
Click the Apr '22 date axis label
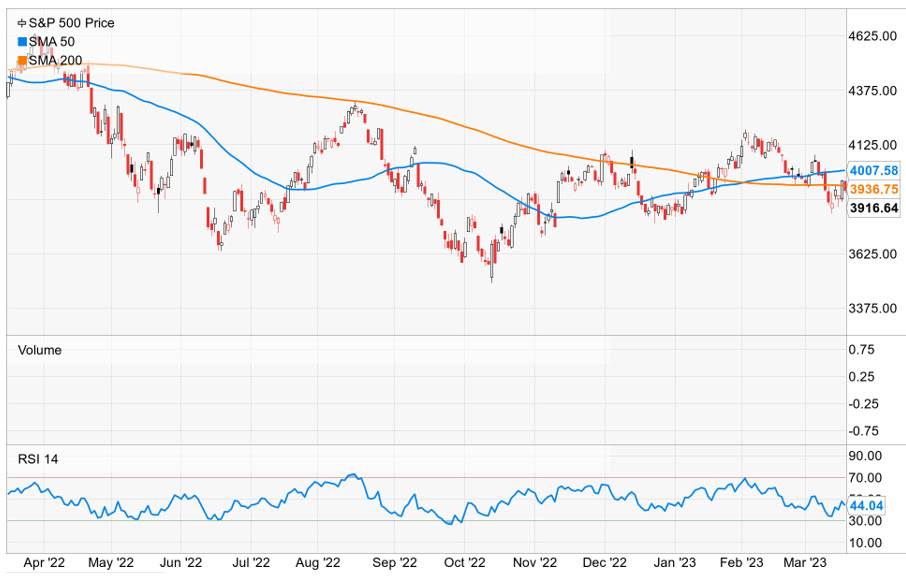point(46,562)
